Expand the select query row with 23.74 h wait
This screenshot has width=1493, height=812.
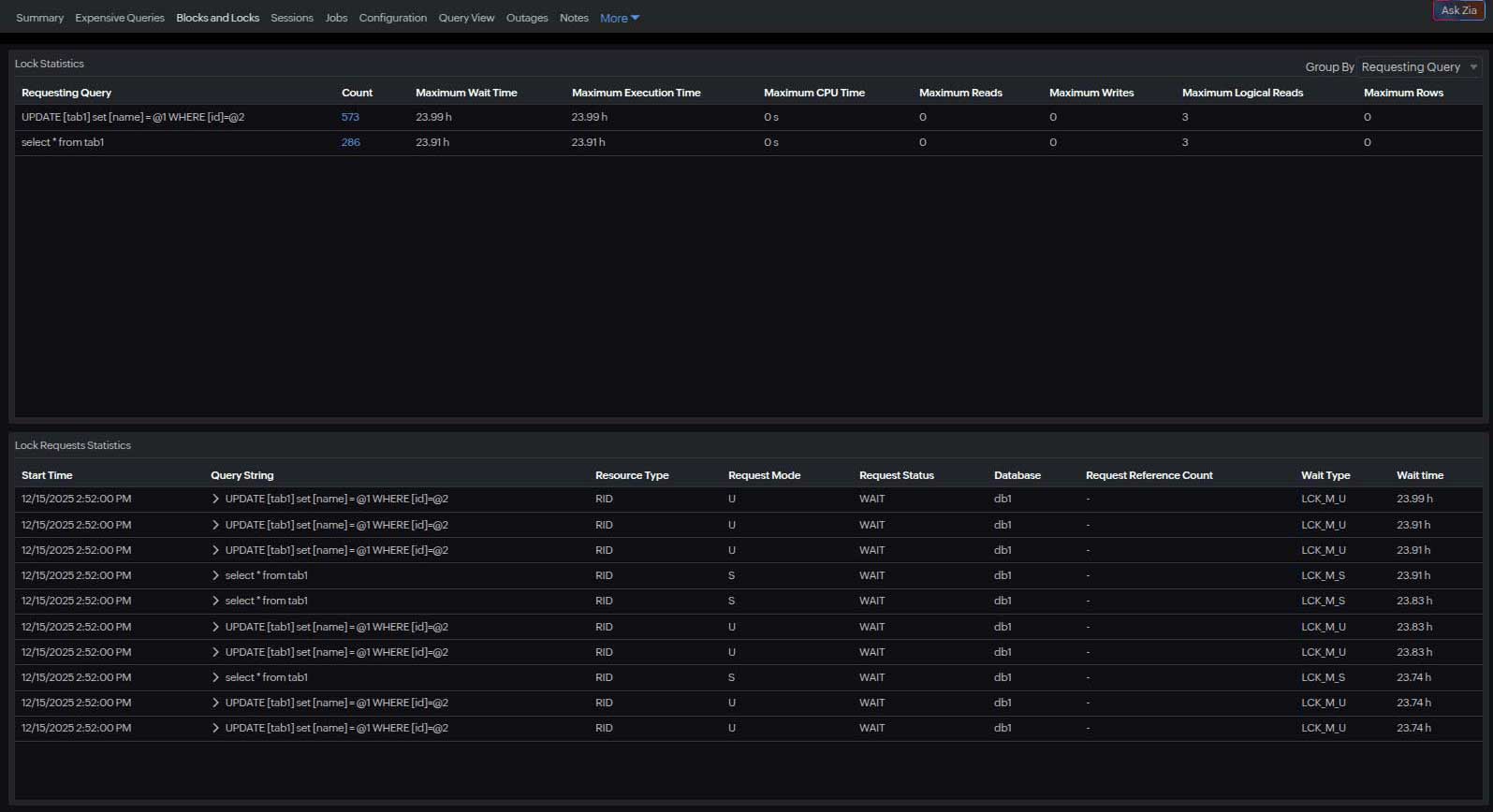click(x=215, y=678)
